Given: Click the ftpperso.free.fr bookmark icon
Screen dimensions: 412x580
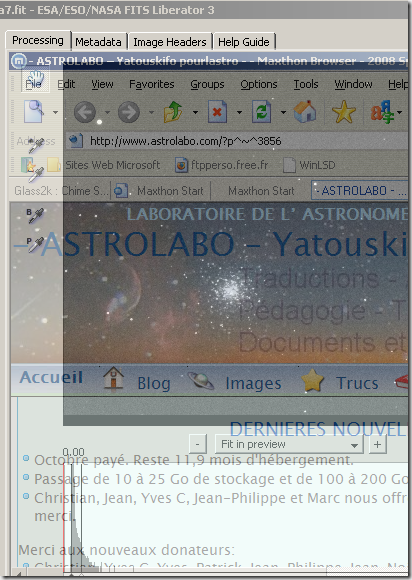Looking at the screenshot, I should pos(181,165).
